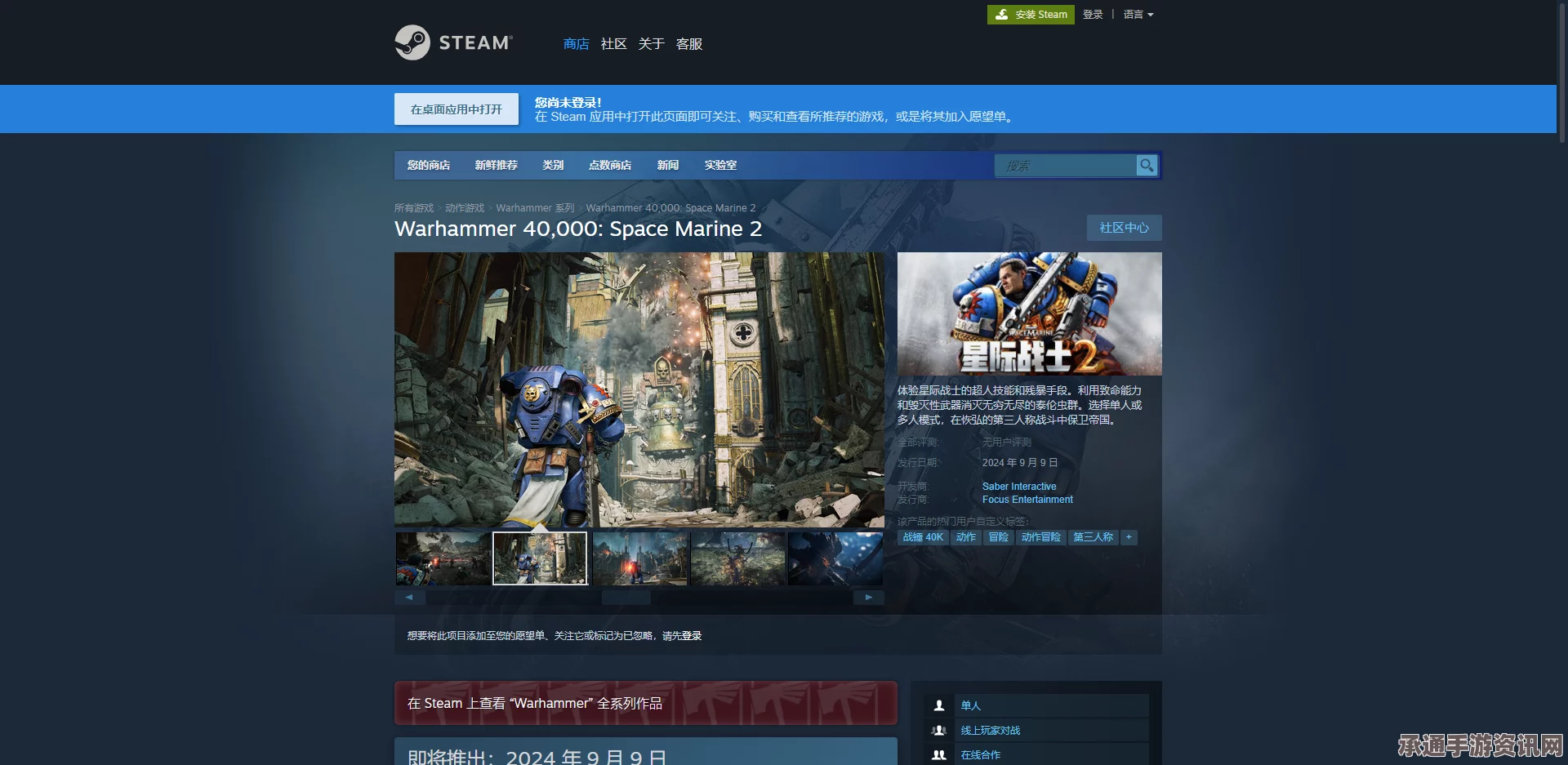Open the 语言 language dropdown
The width and height of the screenshot is (1568, 765).
tap(1138, 15)
